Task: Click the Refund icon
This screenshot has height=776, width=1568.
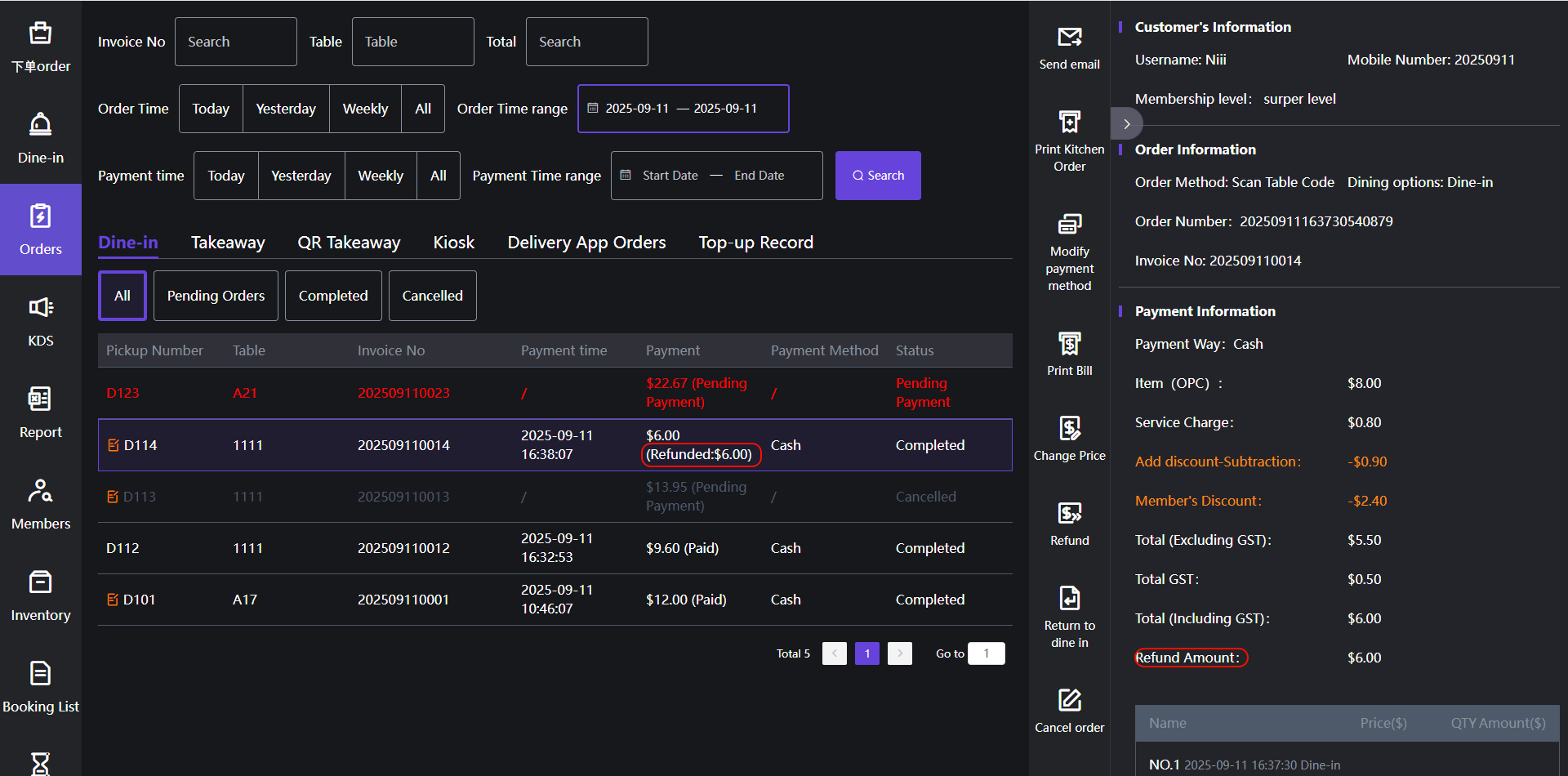Action: (1069, 514)
